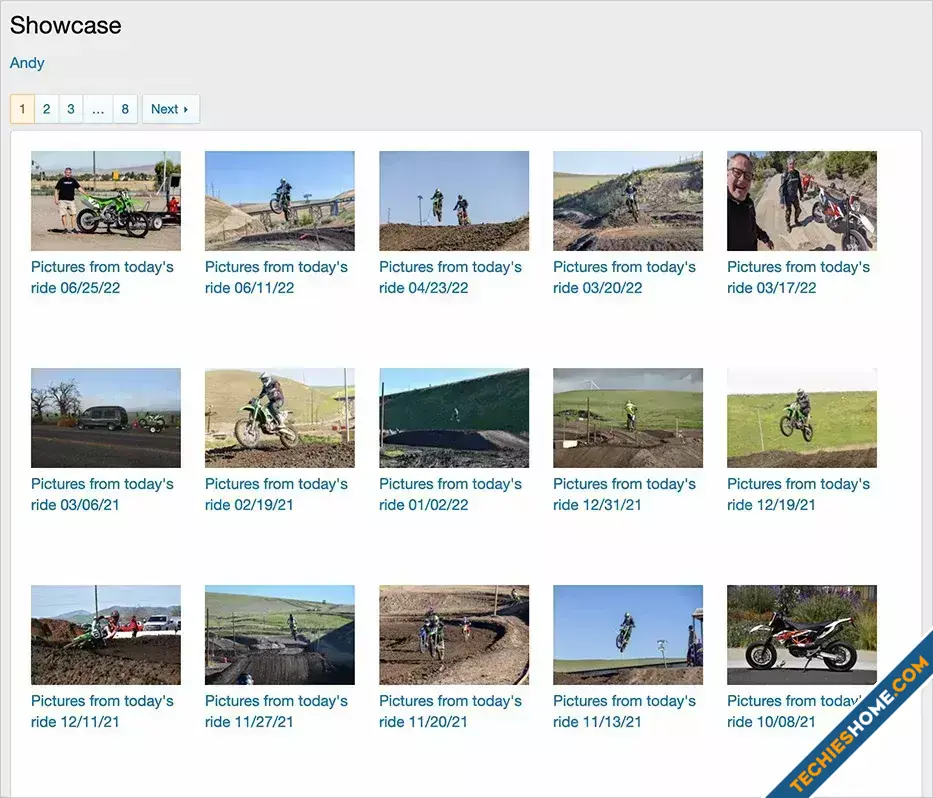The width and height of the screenshot is (933, 798).
Task: Go to page 2 of the showcase
Action: [46, 109]
